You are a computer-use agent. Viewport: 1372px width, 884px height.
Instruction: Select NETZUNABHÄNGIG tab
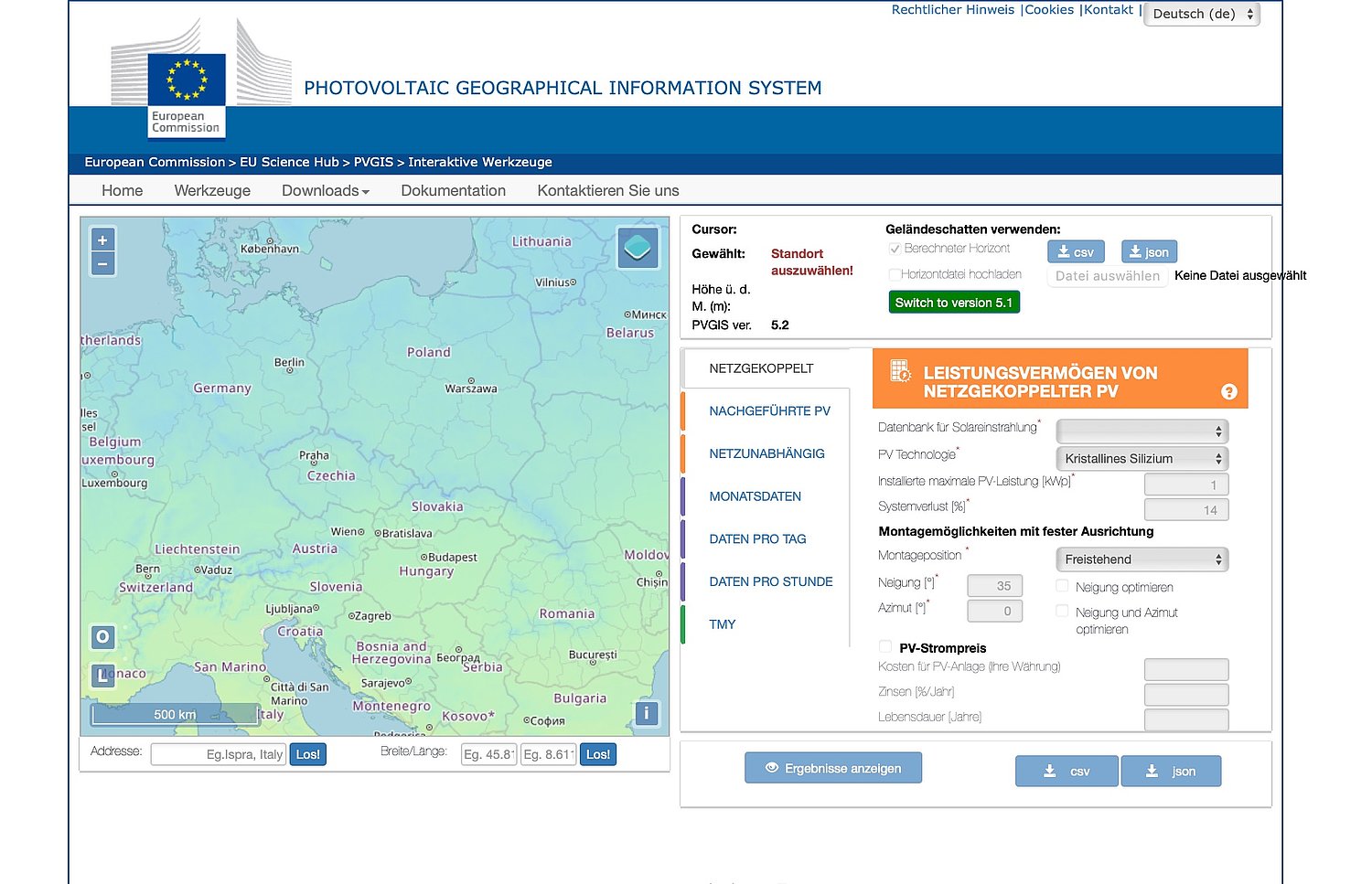766,453
